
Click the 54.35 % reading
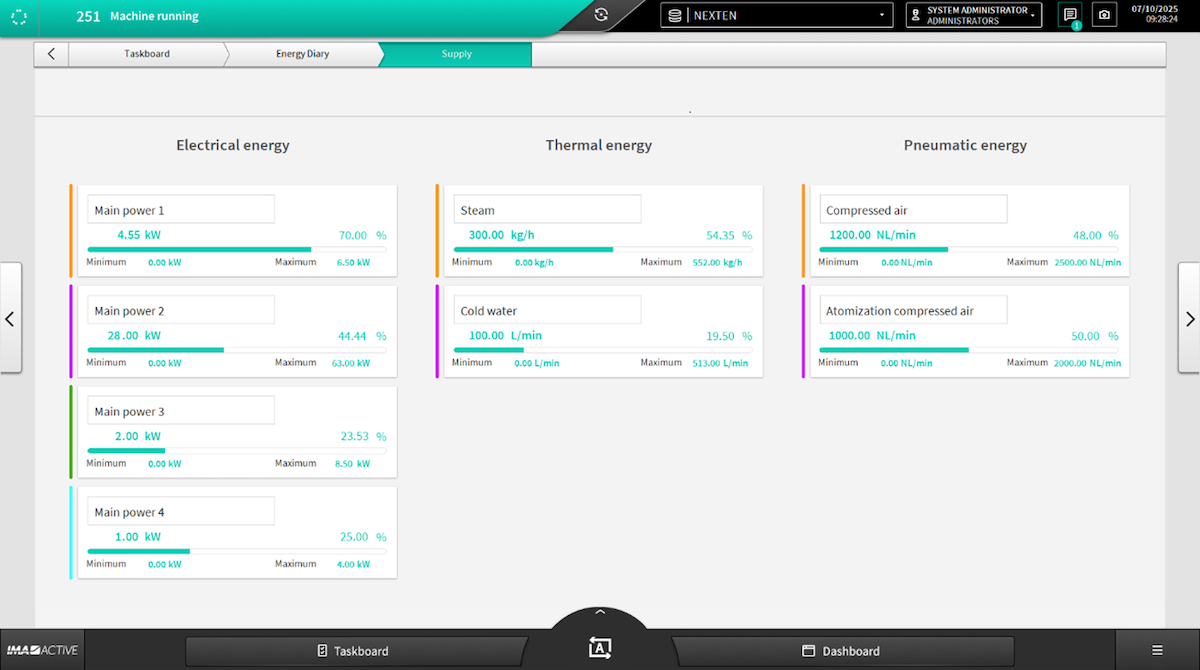click(729, 236)
